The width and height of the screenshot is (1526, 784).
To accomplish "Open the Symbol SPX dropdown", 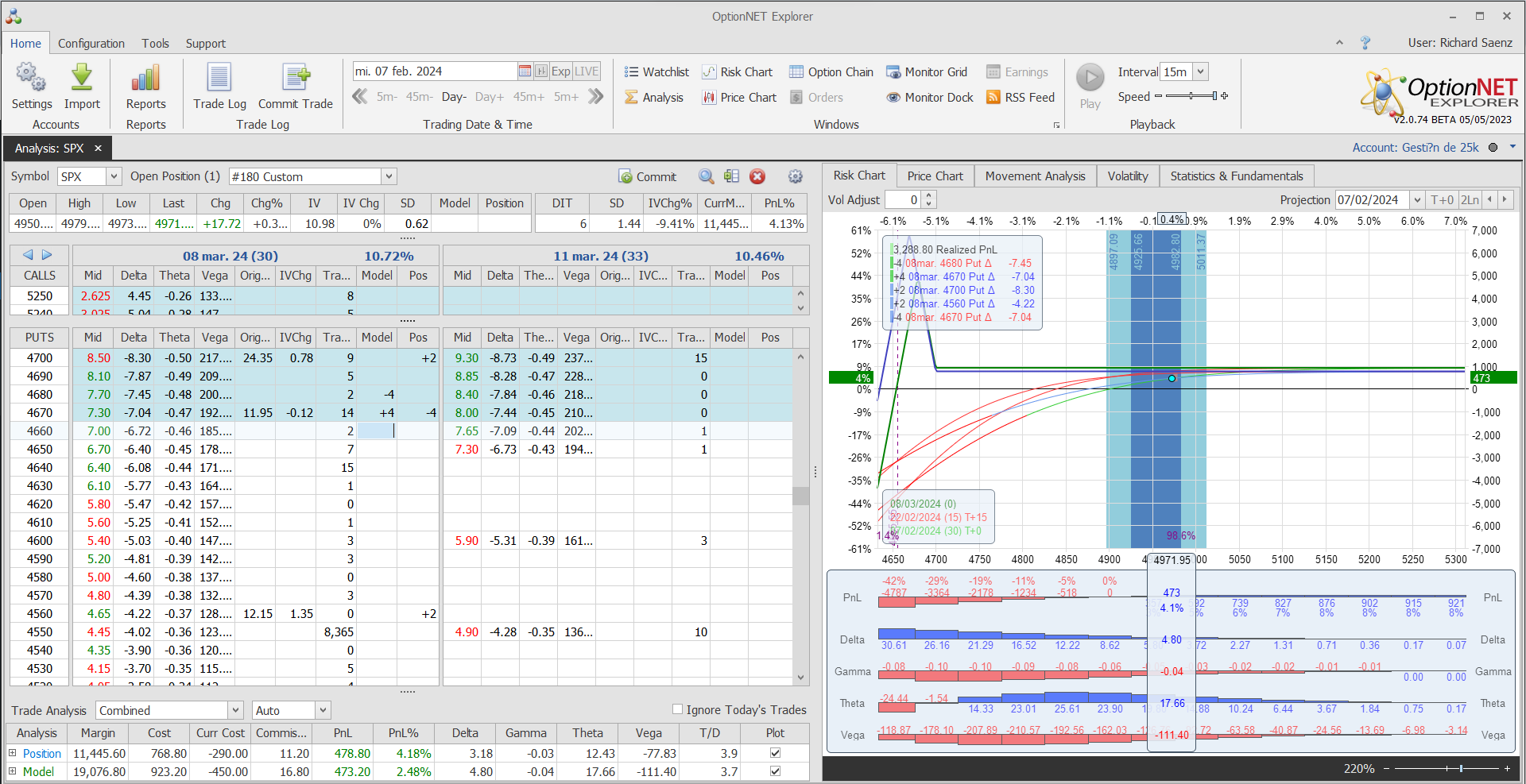I will (114, 176).
